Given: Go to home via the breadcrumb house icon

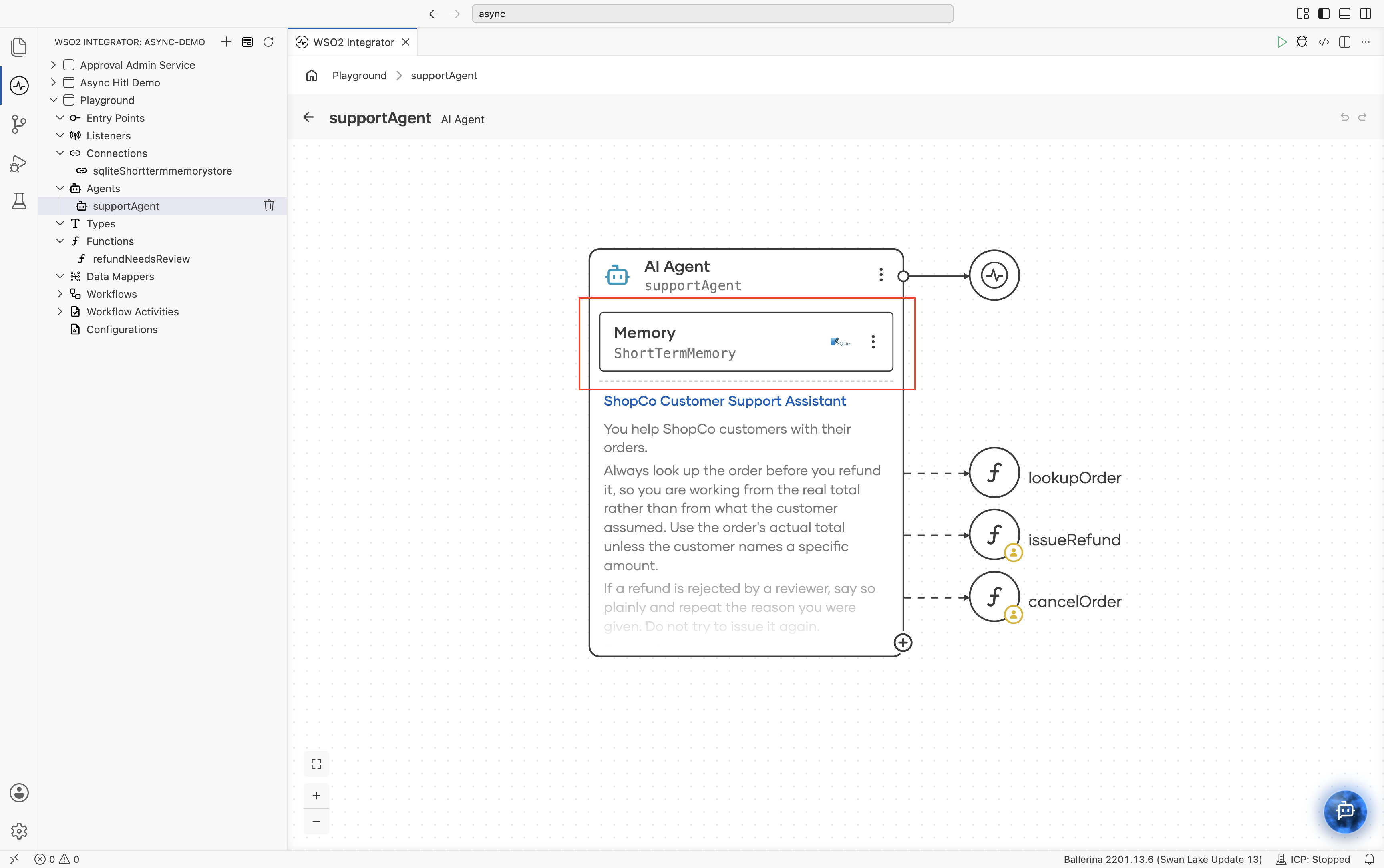Looking at the screenshot, I should 312,76.
